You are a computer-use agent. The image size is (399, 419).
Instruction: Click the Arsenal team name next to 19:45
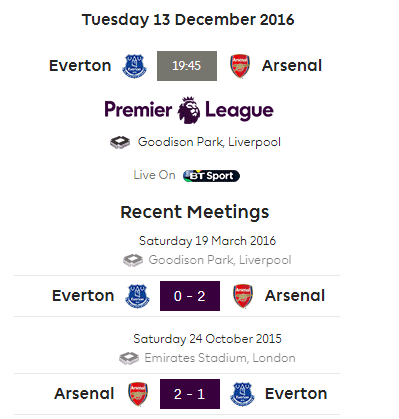pos(292,66)
